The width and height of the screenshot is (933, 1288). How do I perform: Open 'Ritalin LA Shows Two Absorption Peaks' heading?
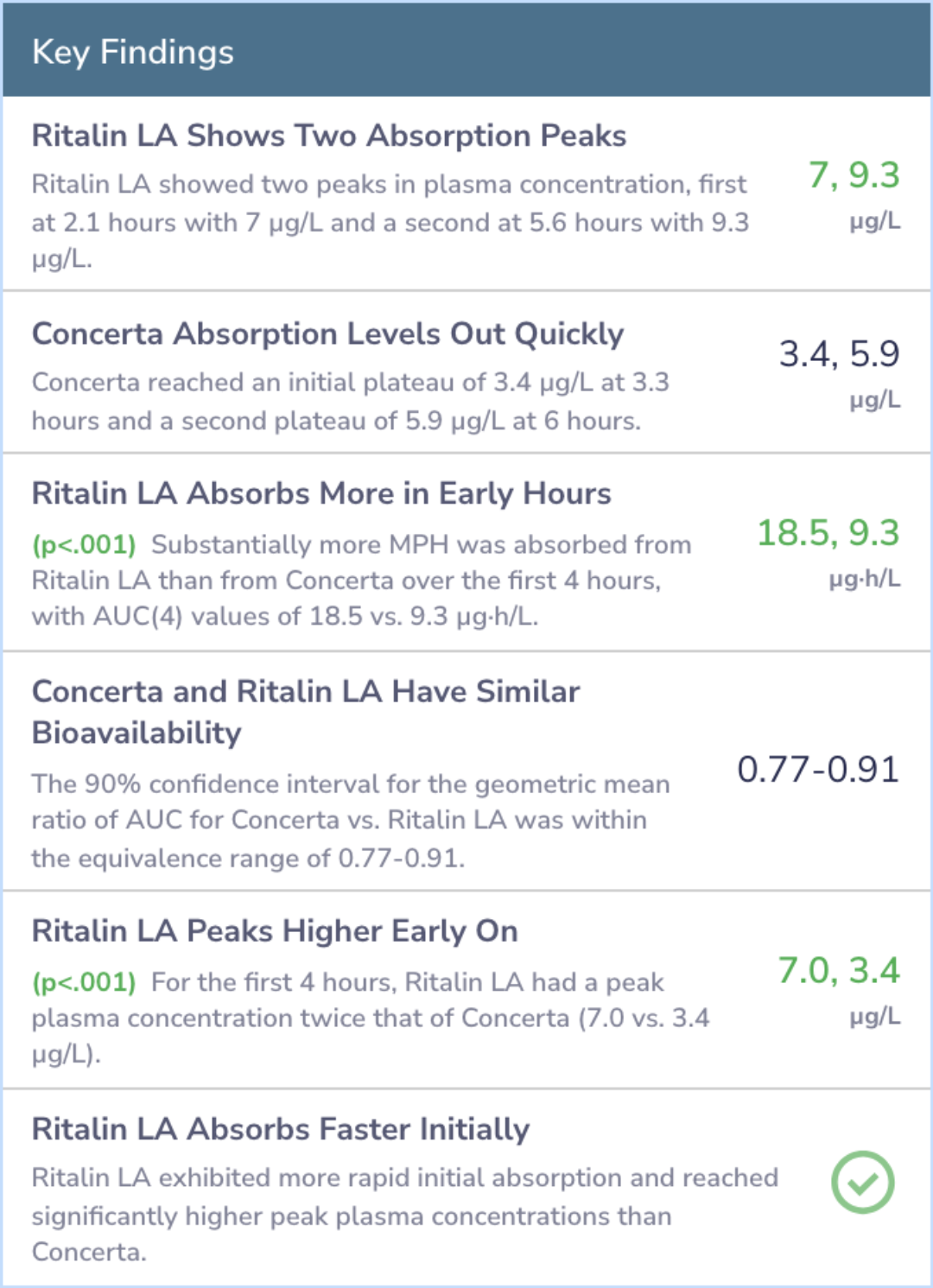tap(329, 136)
